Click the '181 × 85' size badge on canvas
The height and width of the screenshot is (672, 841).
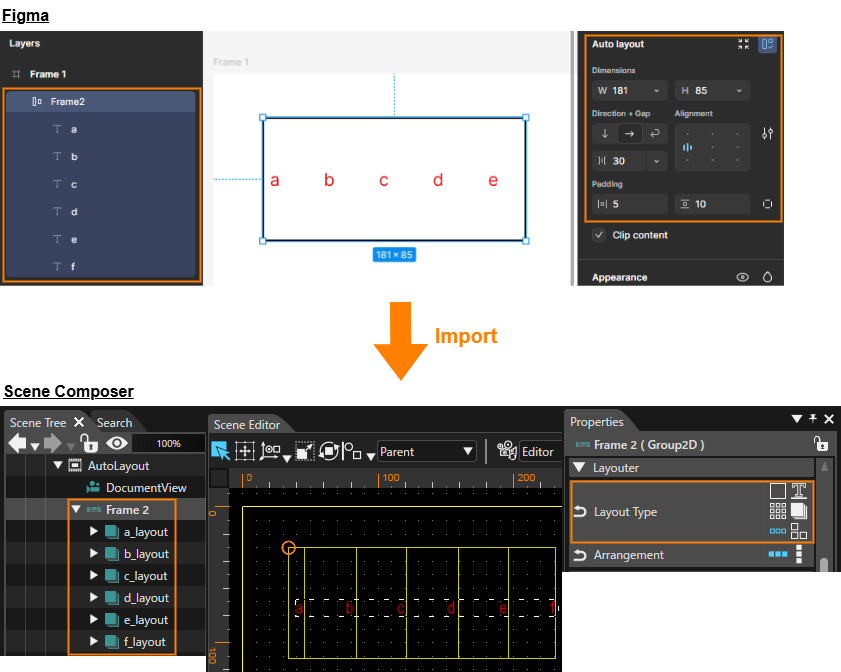tap(394, 254)
